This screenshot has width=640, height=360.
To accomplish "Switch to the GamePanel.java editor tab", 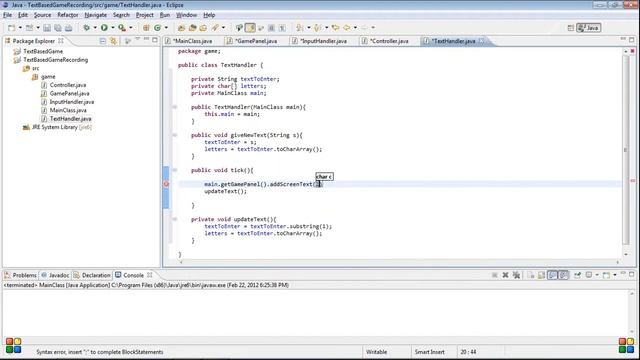I will pyautogui.click(x=256, y=41).
